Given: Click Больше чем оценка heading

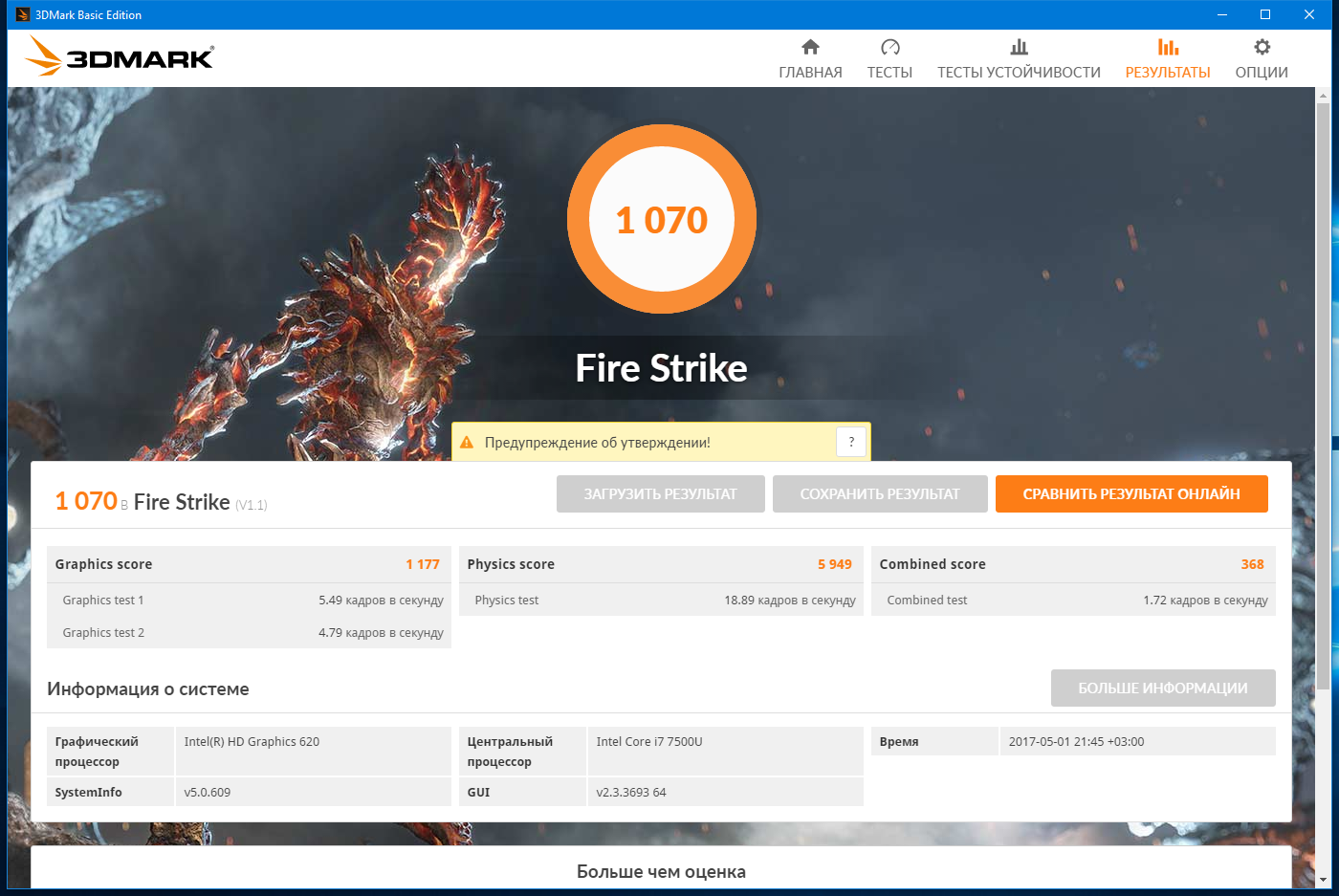Looking at the screenshot, I should 661,872.
